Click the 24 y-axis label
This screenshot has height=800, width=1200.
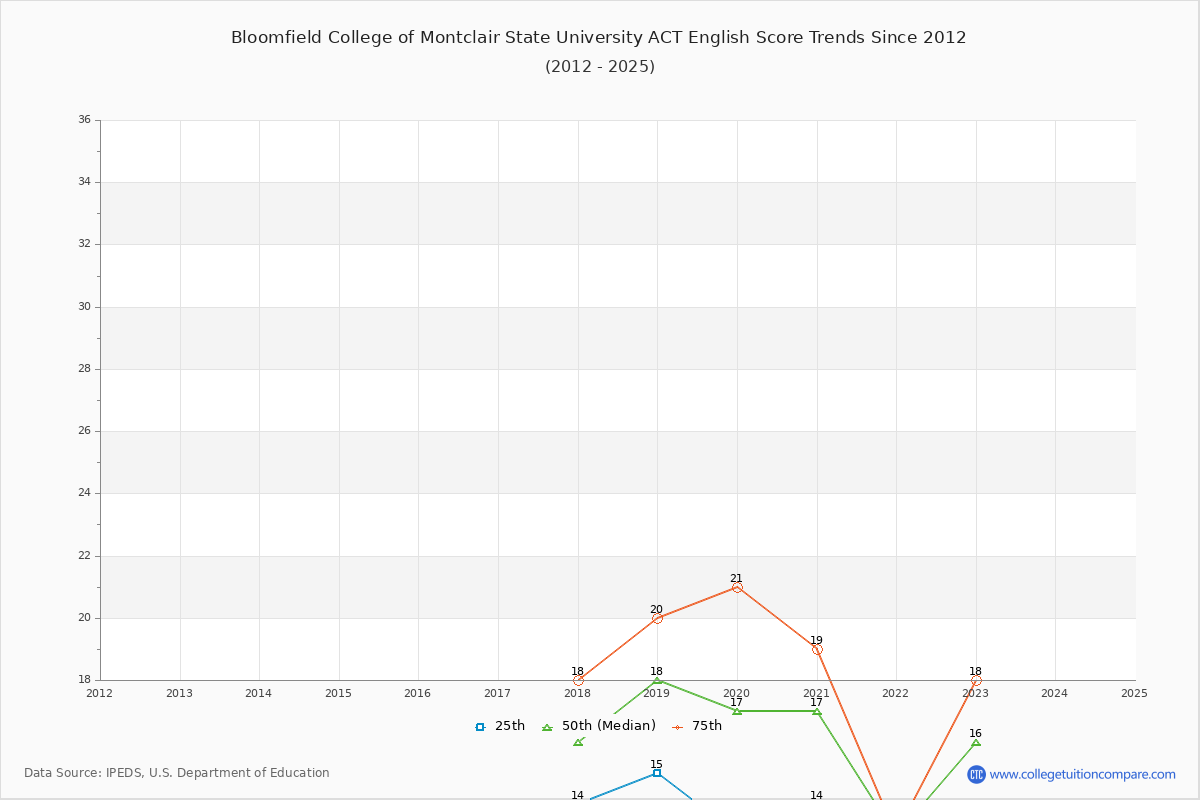coord(84,493)
